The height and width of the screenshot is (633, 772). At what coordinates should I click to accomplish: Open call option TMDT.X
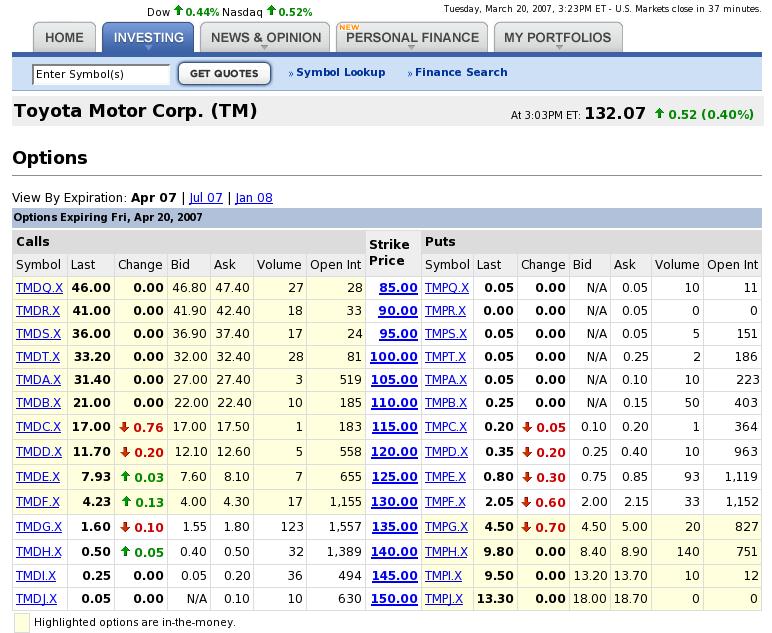38,357
